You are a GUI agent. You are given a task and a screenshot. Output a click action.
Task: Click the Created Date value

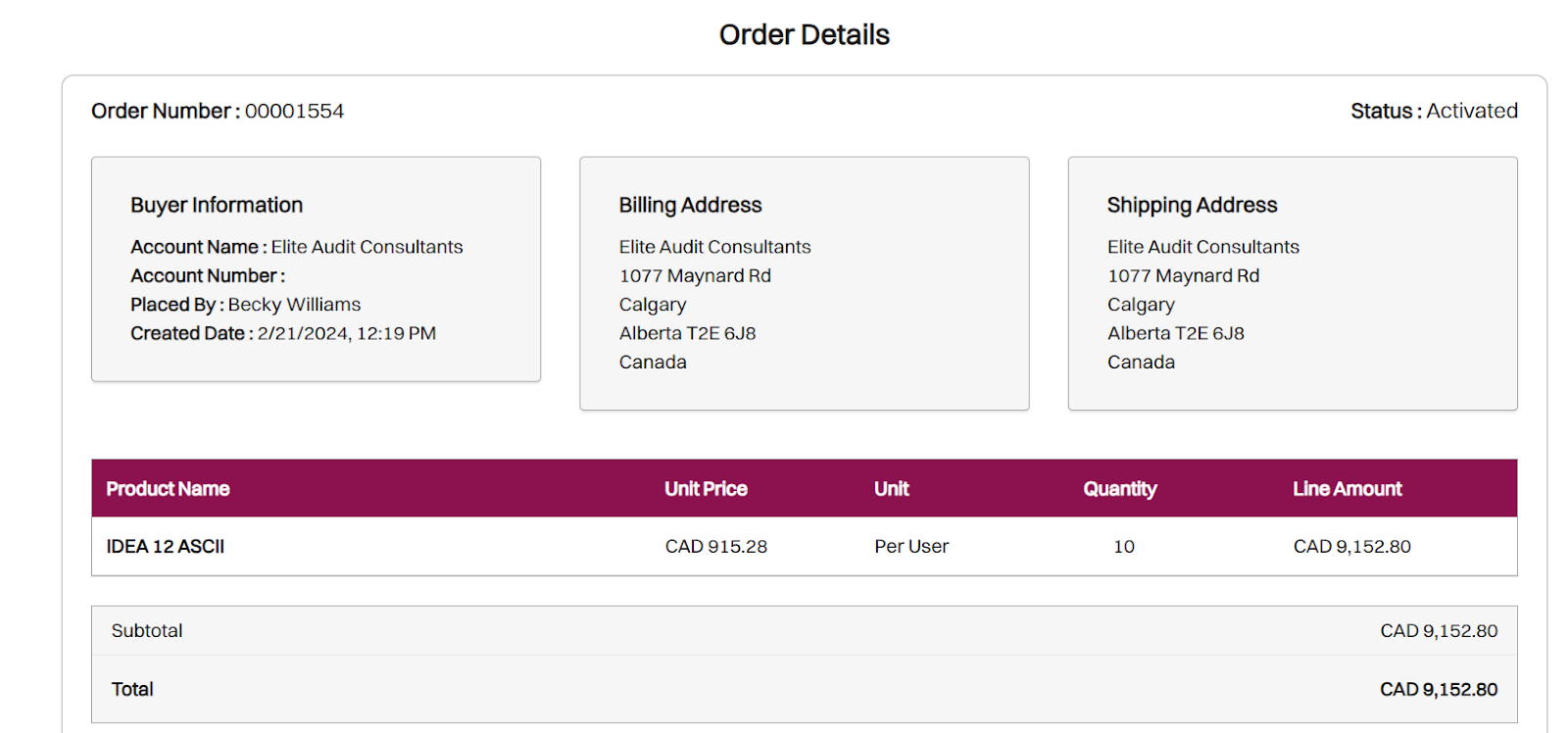[x=346, y=333]
